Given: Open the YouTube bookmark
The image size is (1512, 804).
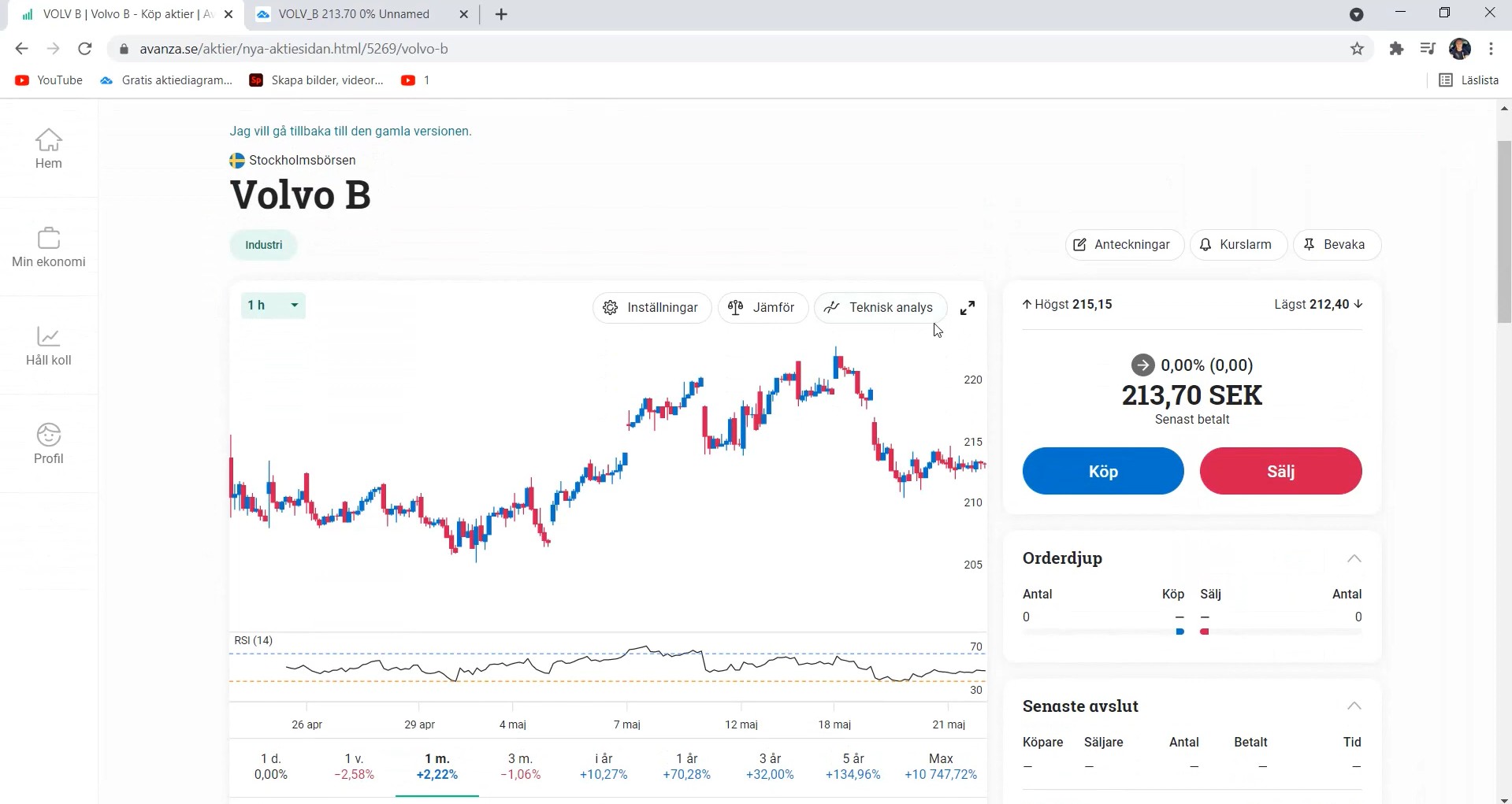Looking at the screenshot, I should click(49, 80).
